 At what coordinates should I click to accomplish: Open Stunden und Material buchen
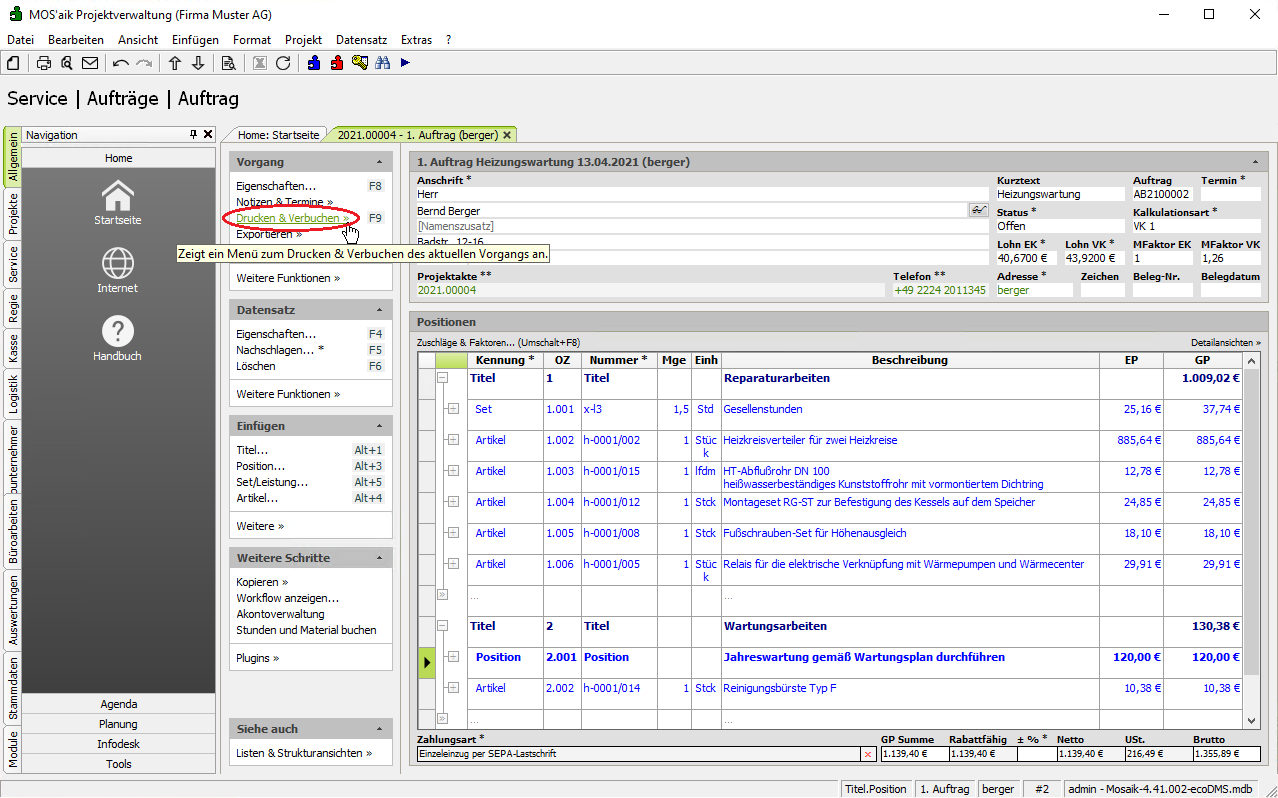tap(306, 630)
